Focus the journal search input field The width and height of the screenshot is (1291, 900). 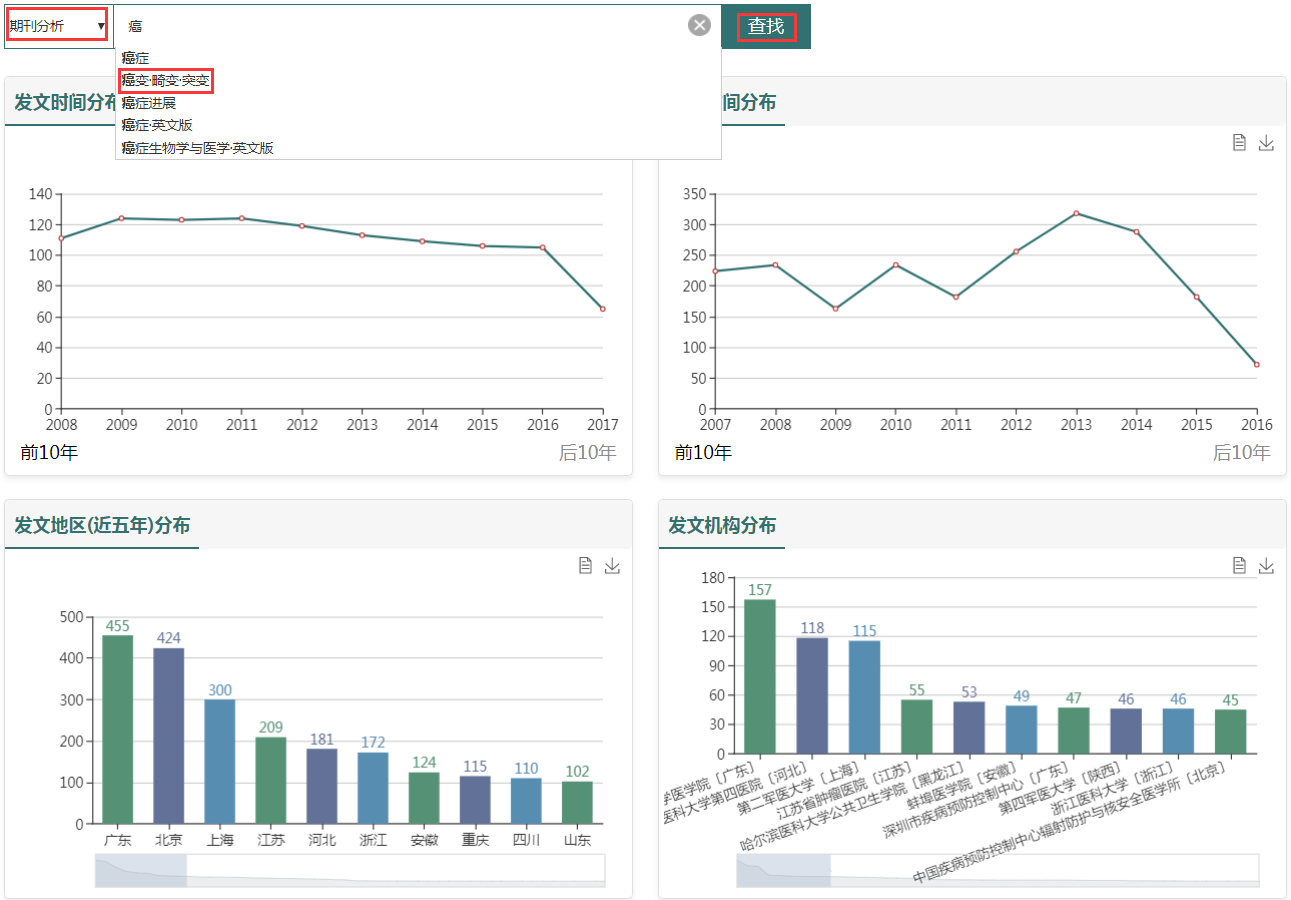tap(400, 26)
